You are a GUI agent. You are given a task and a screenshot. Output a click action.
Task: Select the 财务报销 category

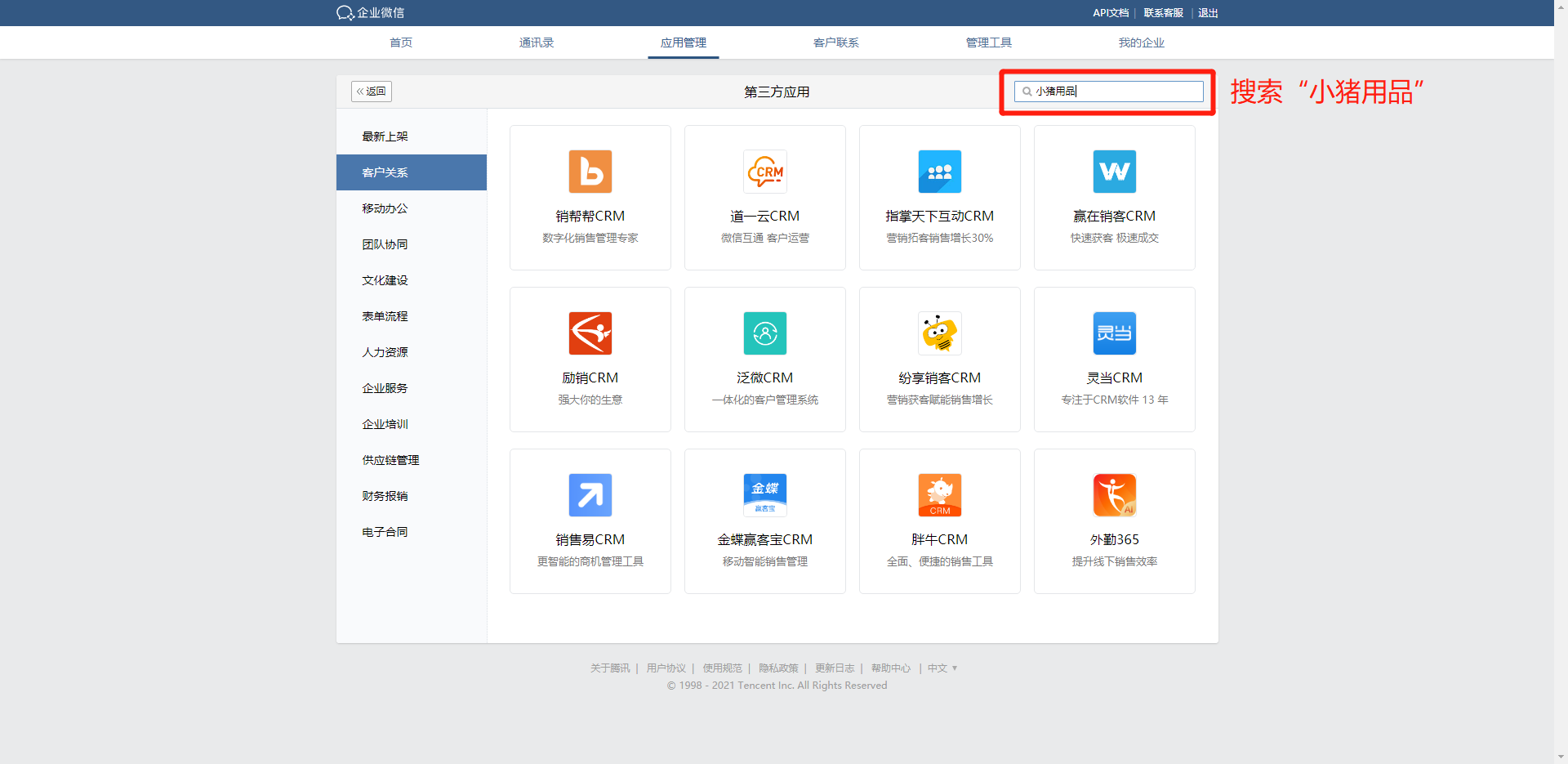pos(412,496)
